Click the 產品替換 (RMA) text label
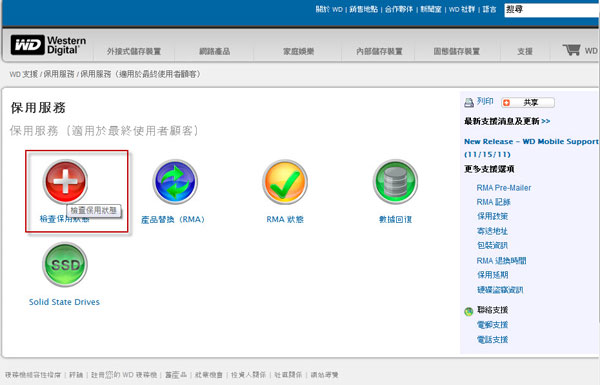The width and height of the screenshot is (600, 385). [173, 220]
